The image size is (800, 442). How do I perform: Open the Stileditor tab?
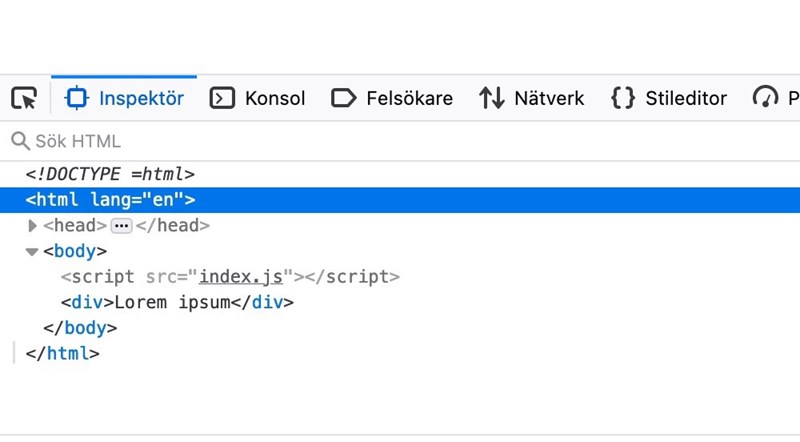[669, 98]
